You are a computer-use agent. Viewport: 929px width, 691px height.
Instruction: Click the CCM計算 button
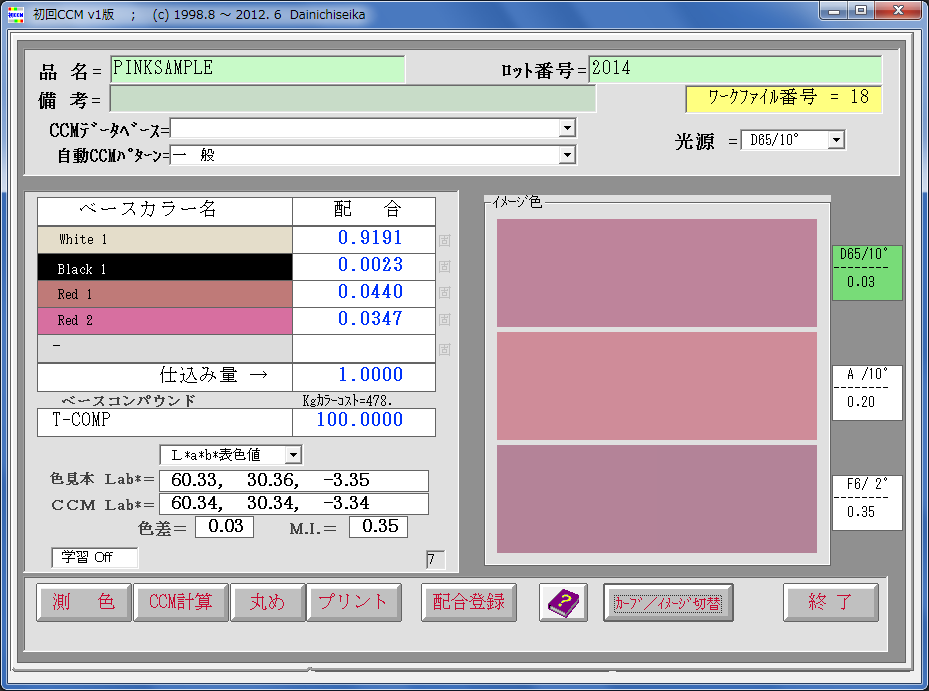(181, 603)
